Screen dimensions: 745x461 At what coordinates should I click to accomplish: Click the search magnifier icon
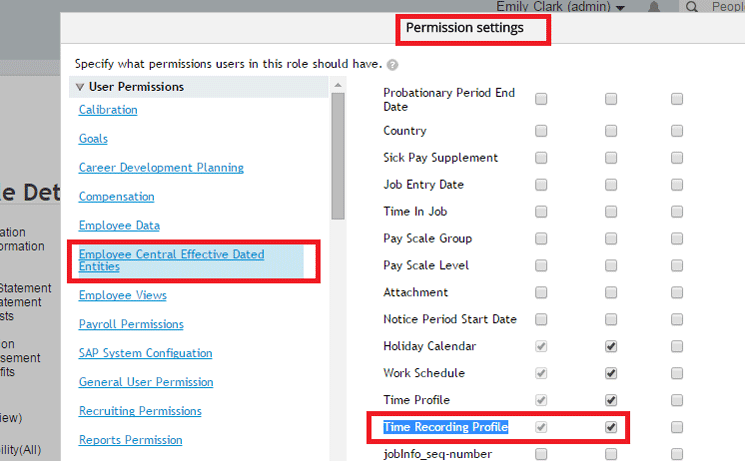(692, 8)
